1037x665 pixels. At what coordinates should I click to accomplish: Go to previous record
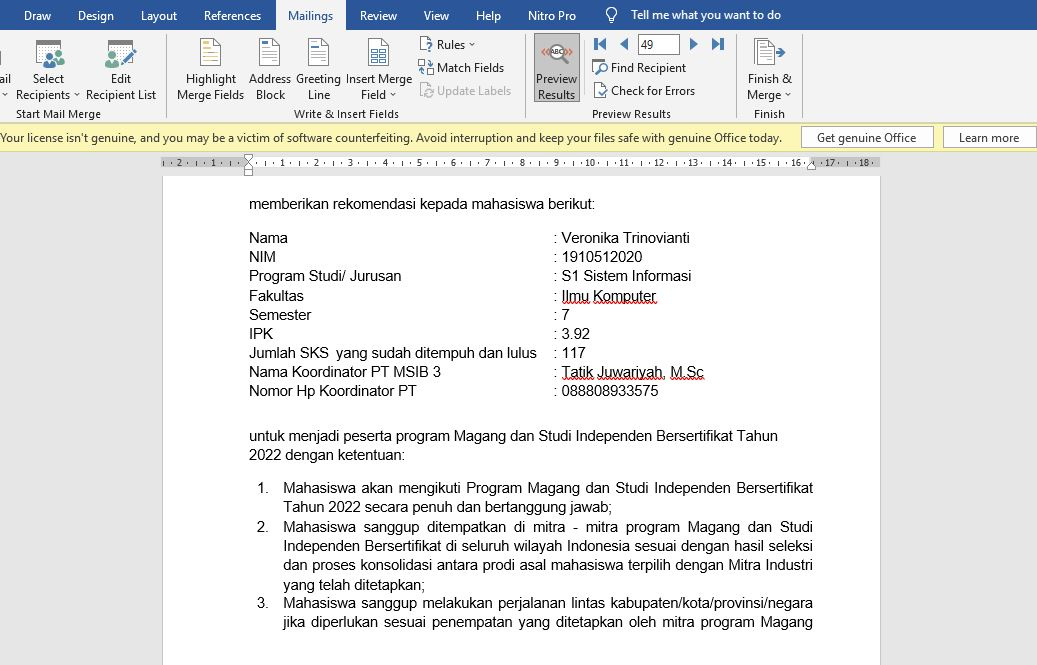(x=624, y=44)
